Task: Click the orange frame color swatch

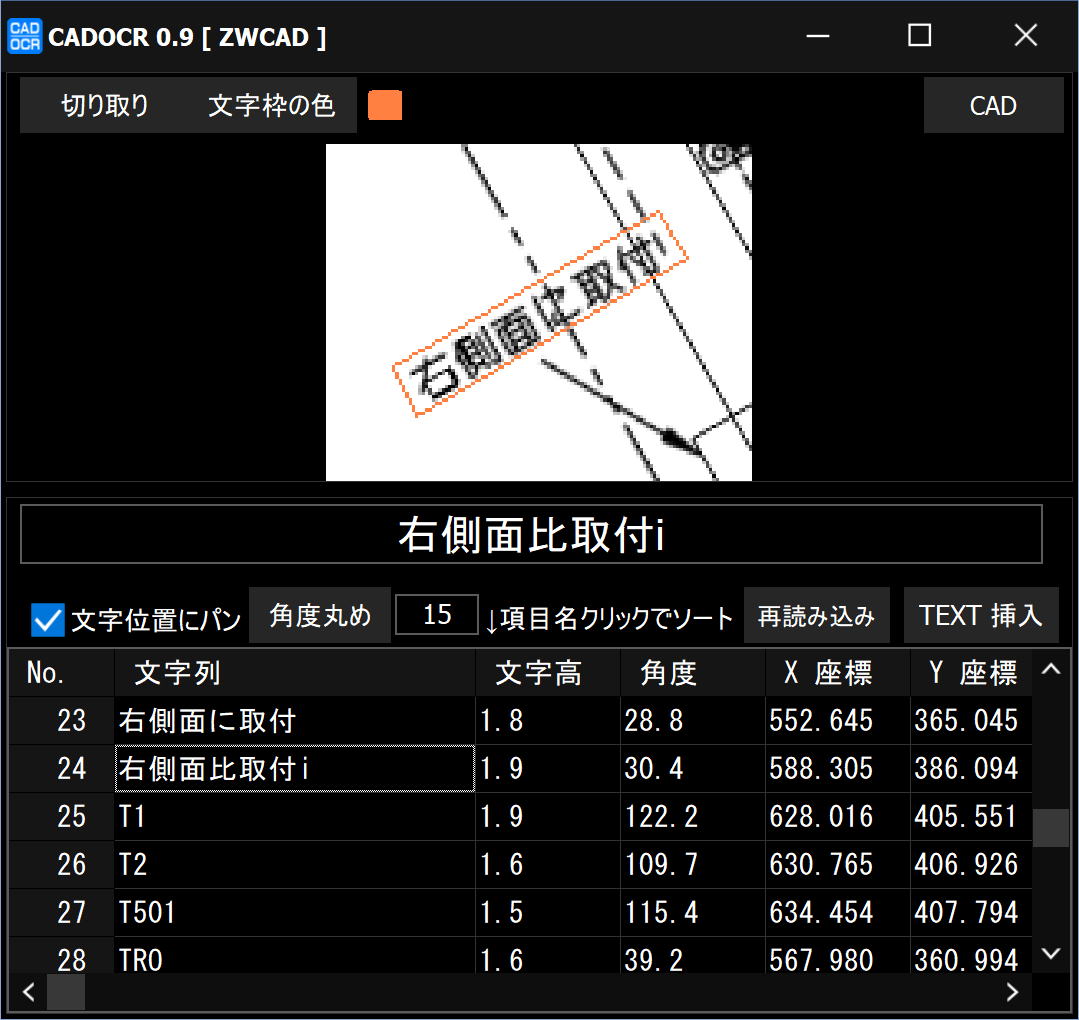Action: pos(385,106)
